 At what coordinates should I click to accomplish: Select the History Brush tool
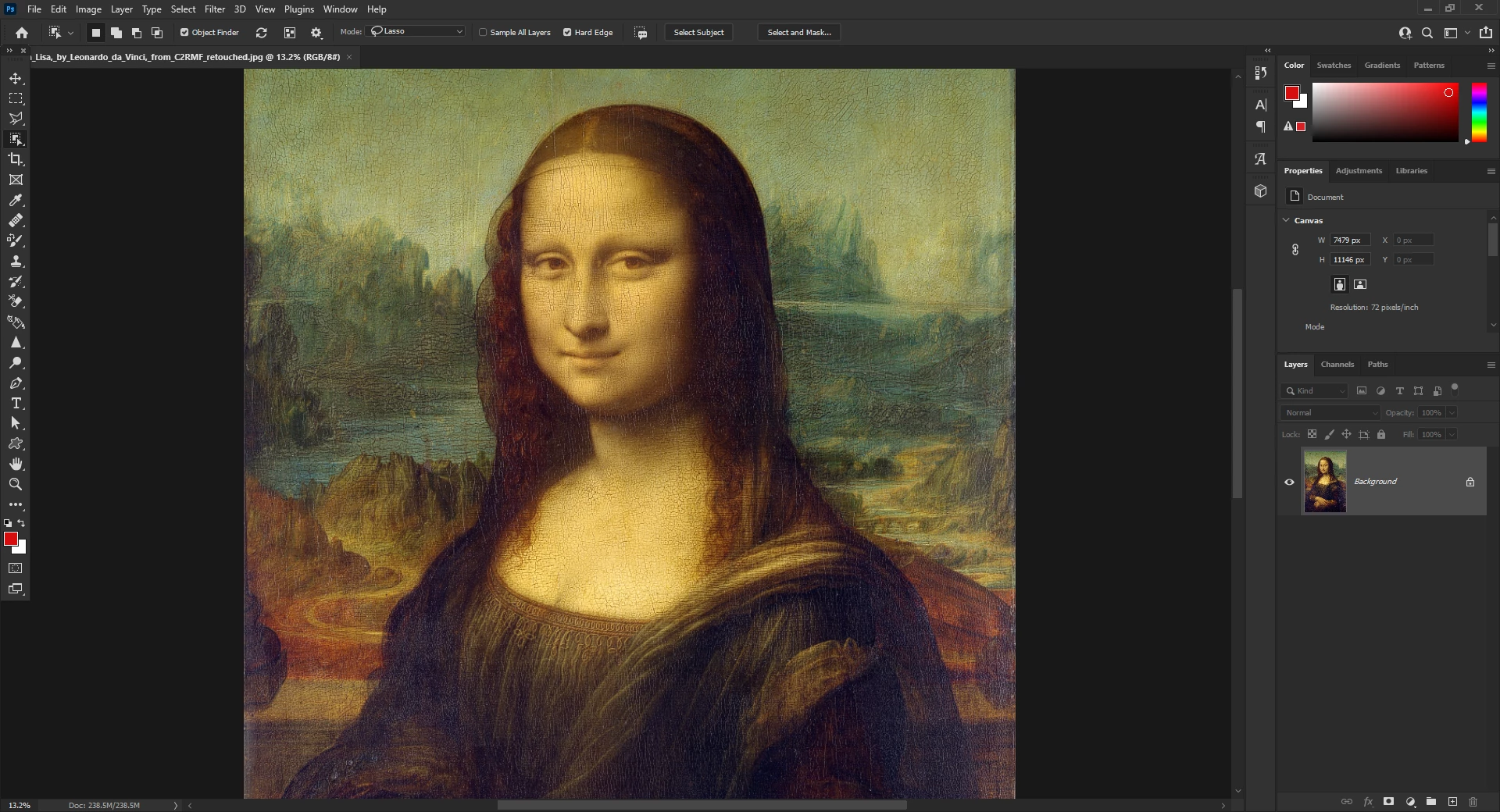[x=16, y=281]
